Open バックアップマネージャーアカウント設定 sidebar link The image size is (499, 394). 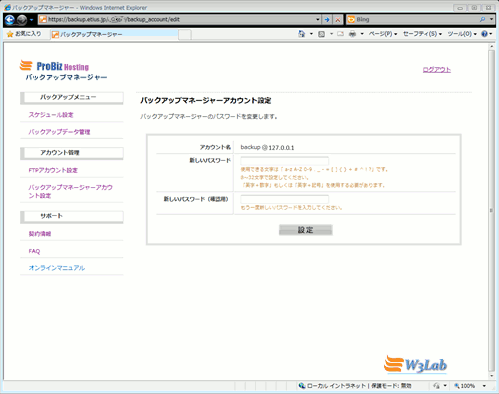70,191
